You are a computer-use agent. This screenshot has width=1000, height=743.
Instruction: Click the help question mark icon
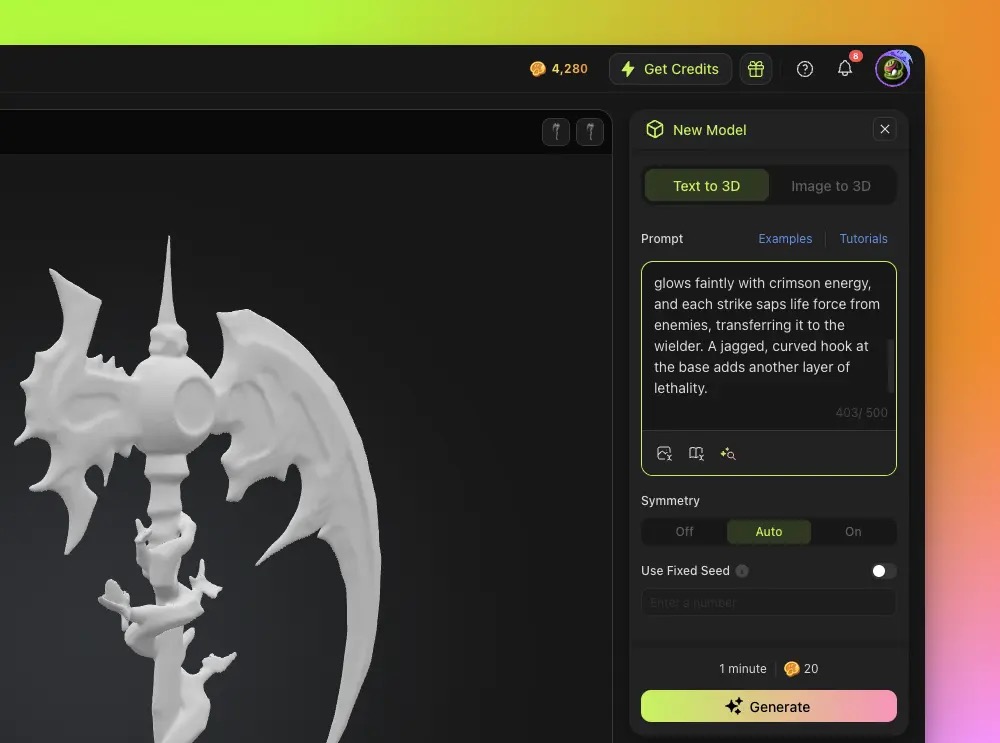tap(804, 68)
